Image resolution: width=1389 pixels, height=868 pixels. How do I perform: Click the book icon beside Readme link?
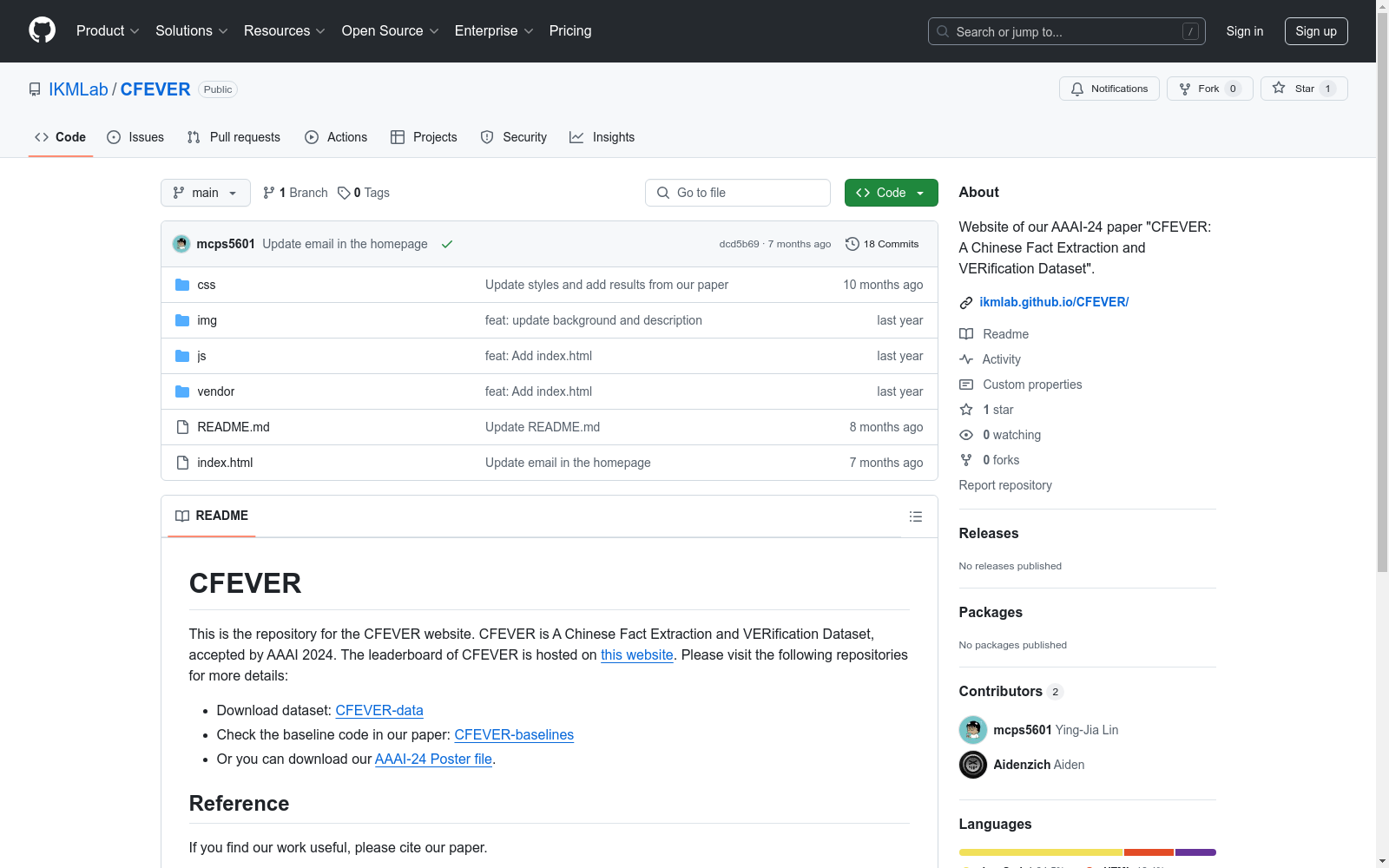[966, 334]
